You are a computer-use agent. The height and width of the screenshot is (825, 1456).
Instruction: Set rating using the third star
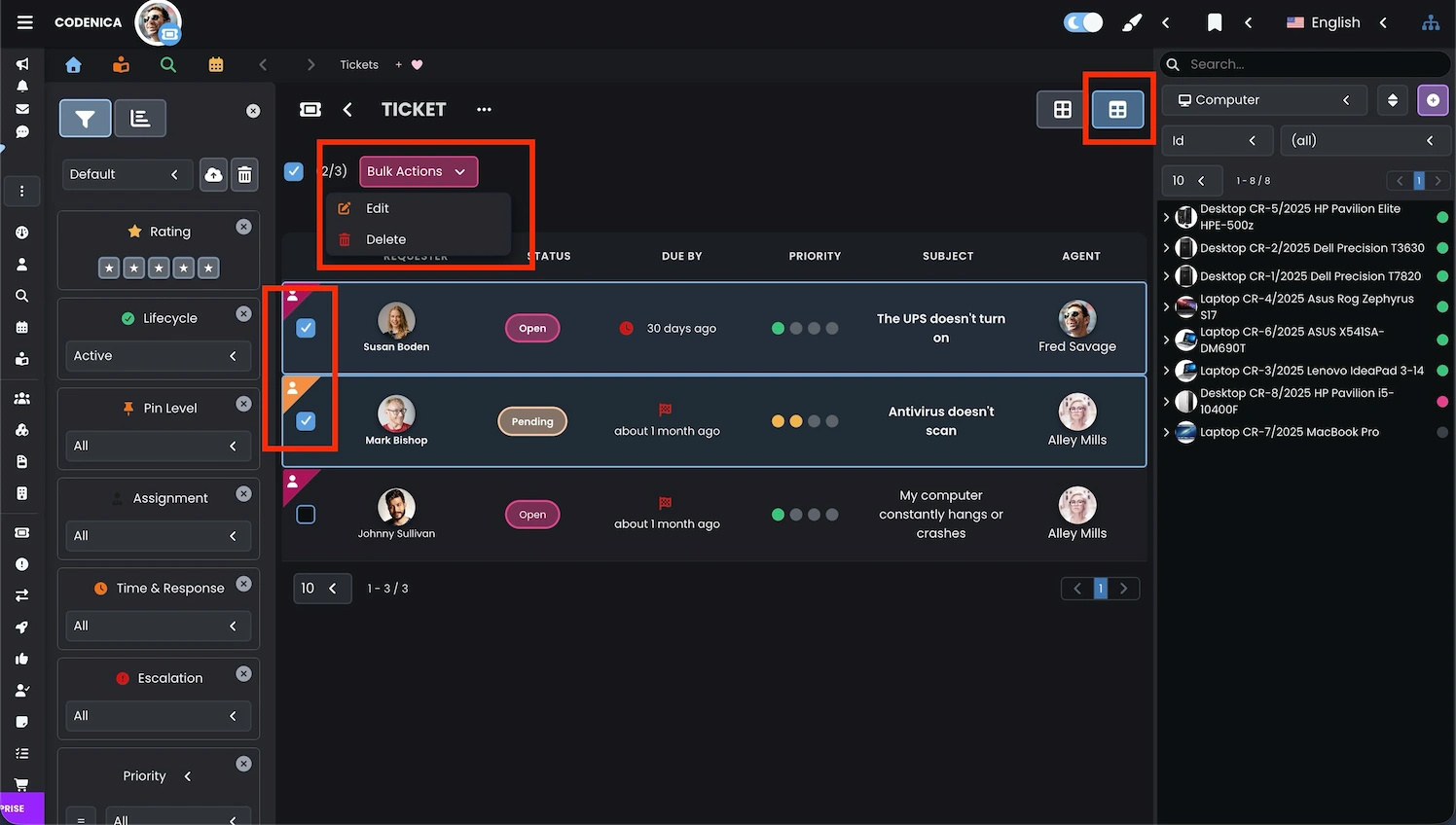coord(159,268)
